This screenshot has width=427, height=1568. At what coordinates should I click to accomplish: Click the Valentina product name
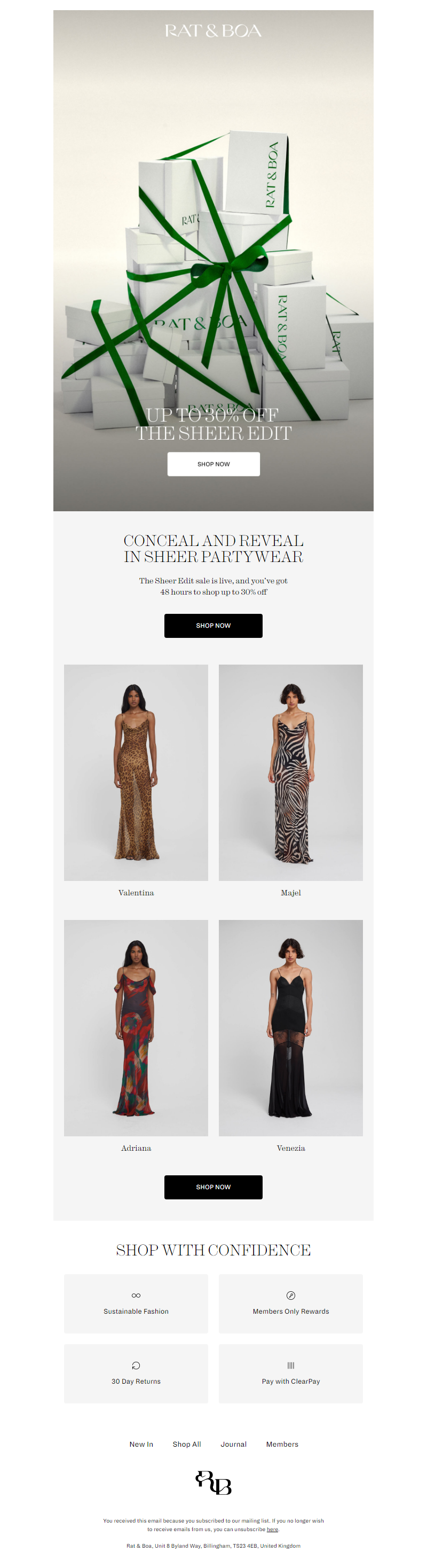tap(136, 892)
